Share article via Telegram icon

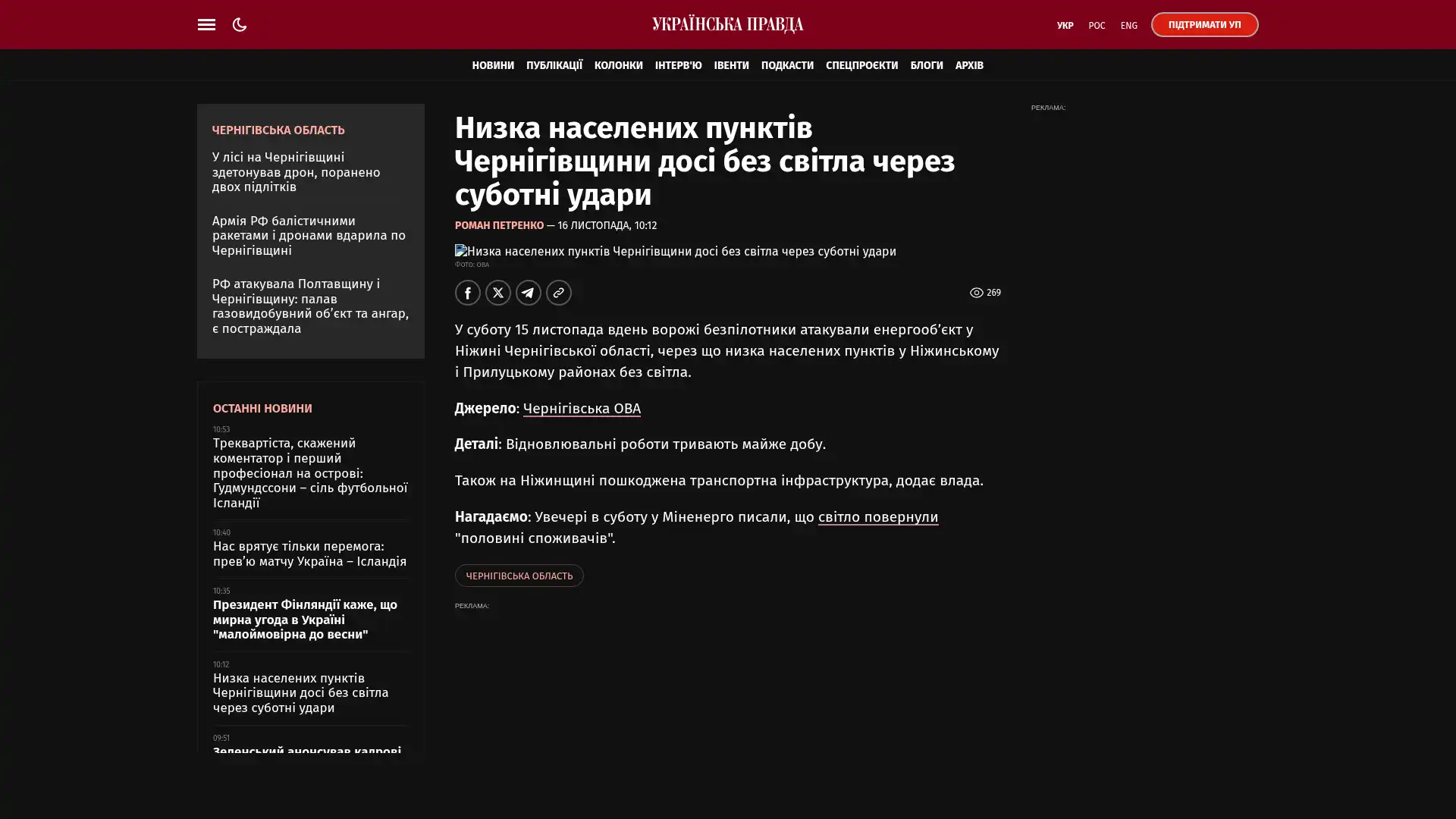[x=528, y=293]
